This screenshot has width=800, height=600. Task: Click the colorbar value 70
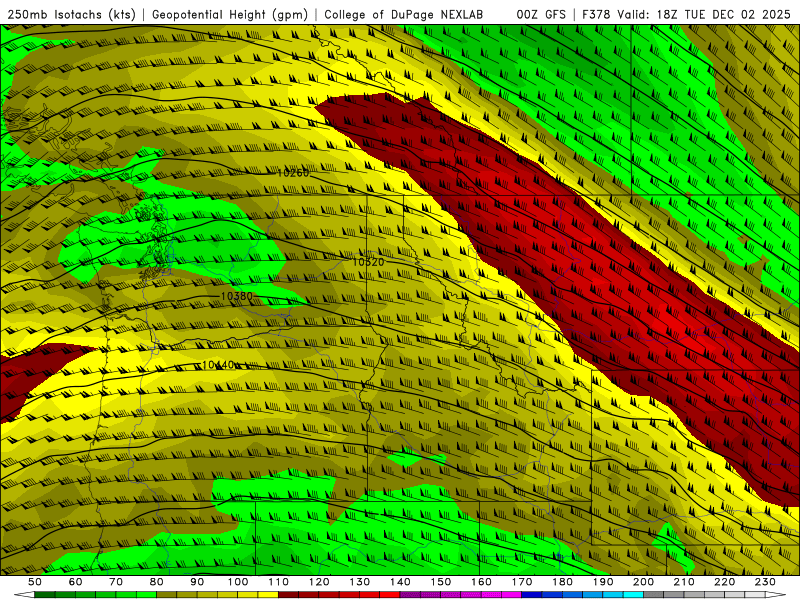coord(116,582)
